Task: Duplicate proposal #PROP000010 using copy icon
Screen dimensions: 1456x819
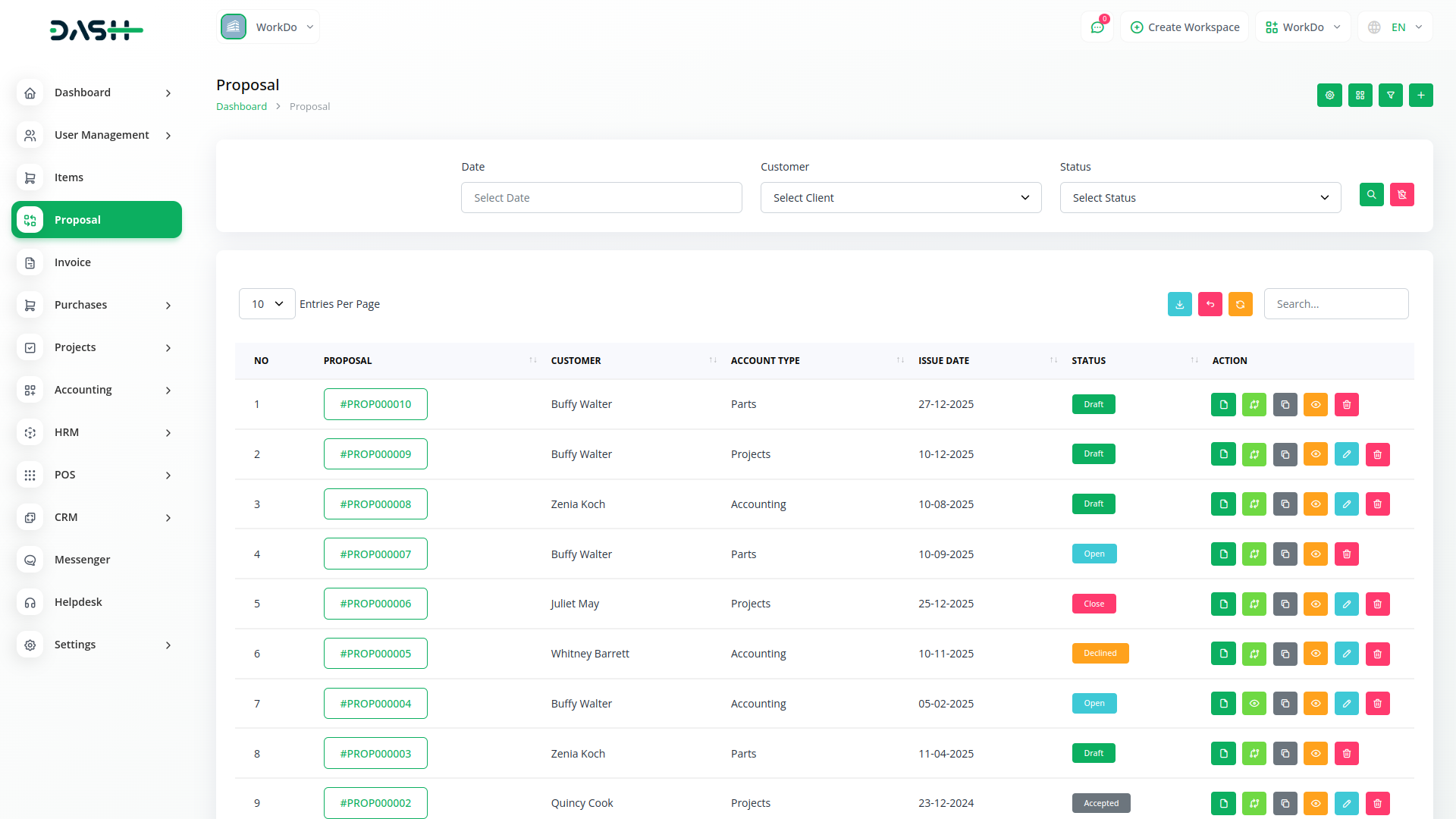Action: (x=1285, y=404)
